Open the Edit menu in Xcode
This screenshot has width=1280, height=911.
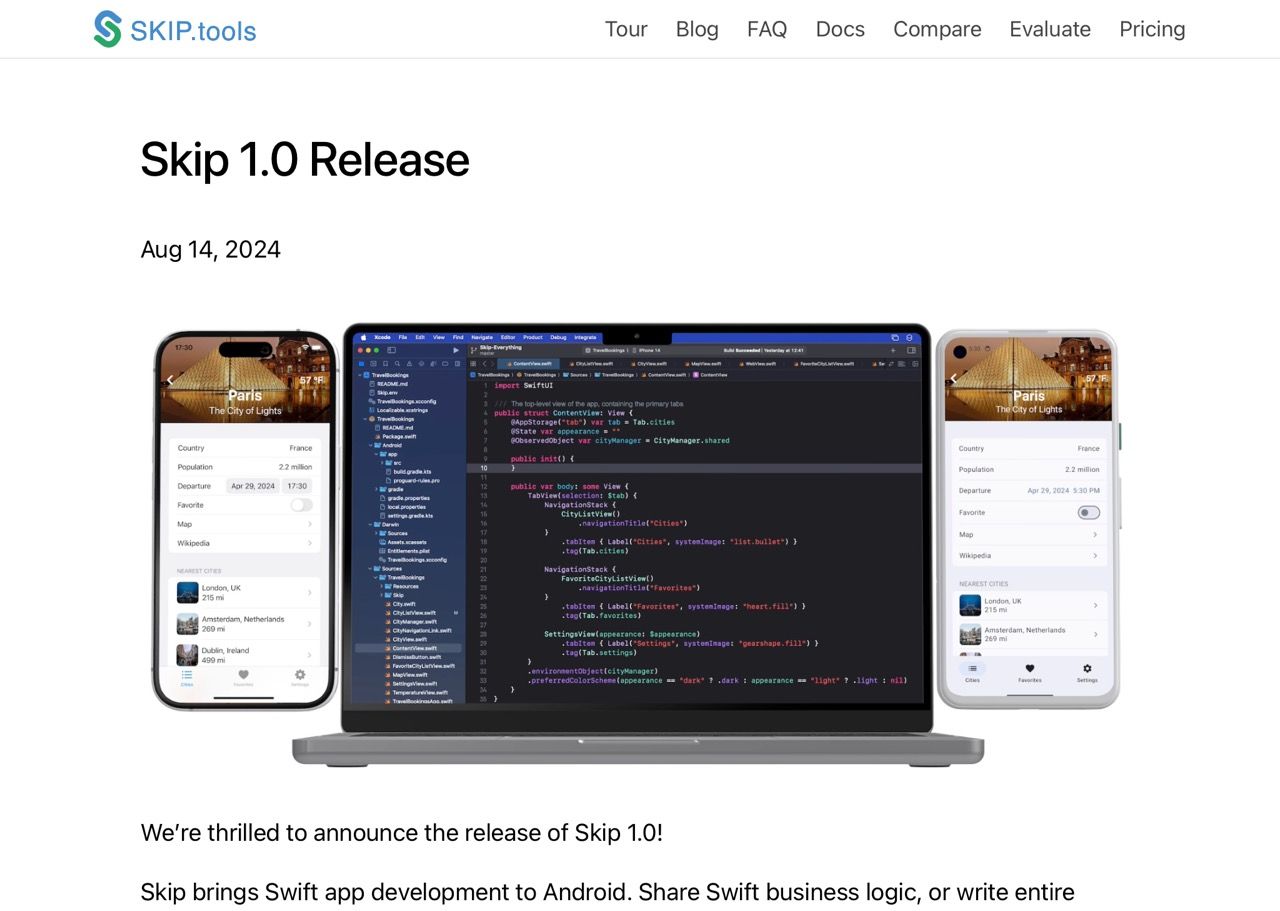[420, 337]
